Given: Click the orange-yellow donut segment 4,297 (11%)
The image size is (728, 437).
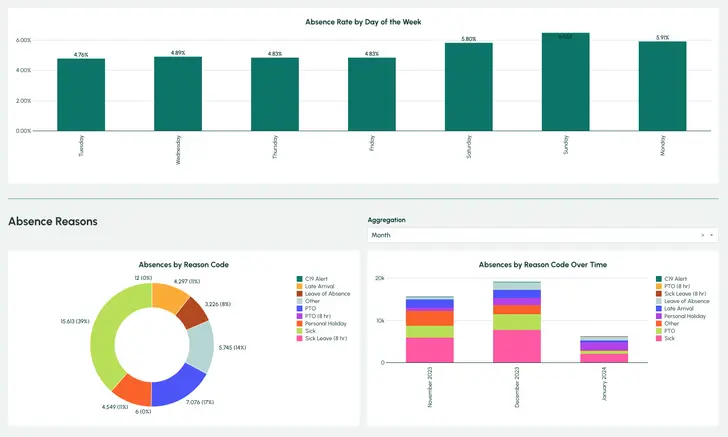Looking at the screenshot, I should 168,297.
